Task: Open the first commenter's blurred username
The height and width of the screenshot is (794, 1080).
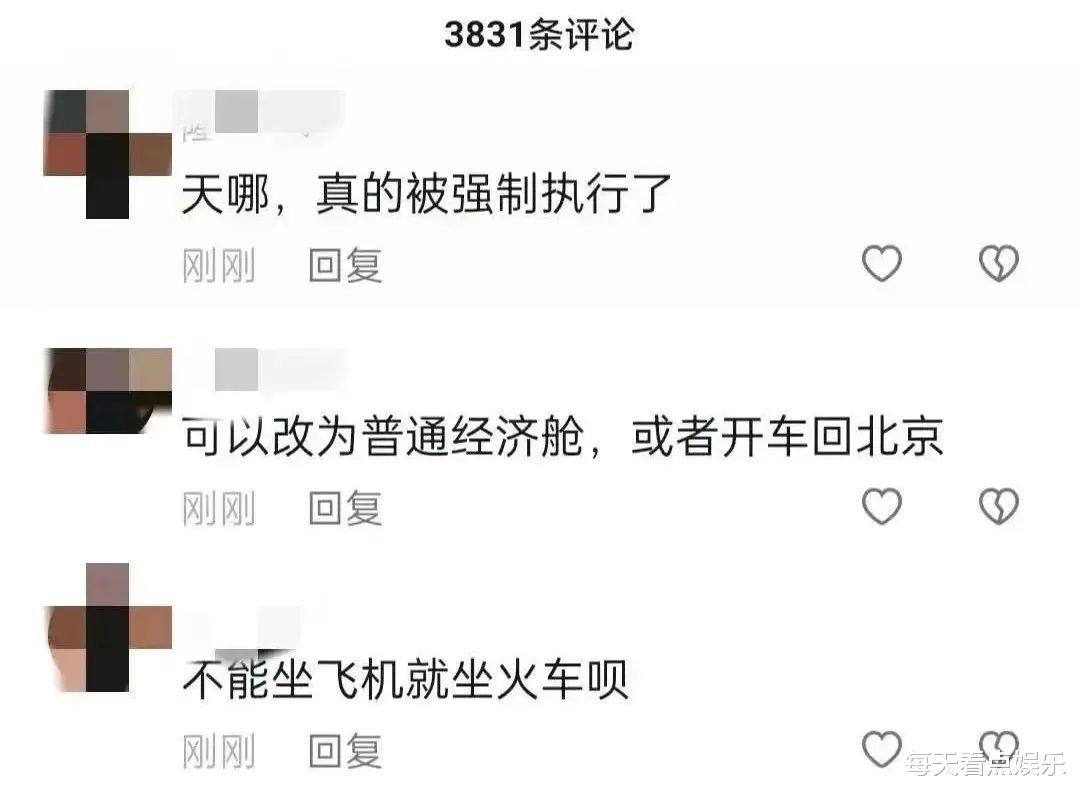Action: tap(264, 114)
